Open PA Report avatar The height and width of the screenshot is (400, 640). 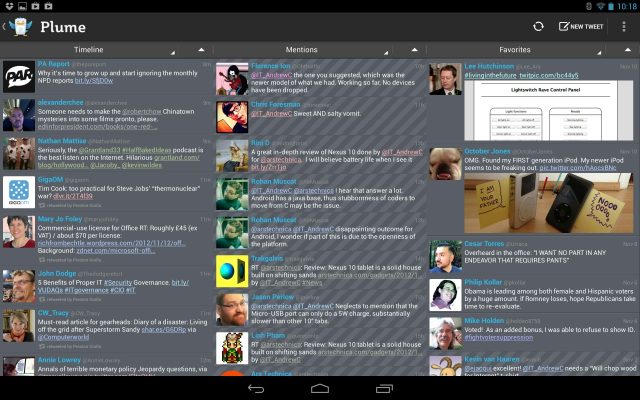tap(19, 77)
